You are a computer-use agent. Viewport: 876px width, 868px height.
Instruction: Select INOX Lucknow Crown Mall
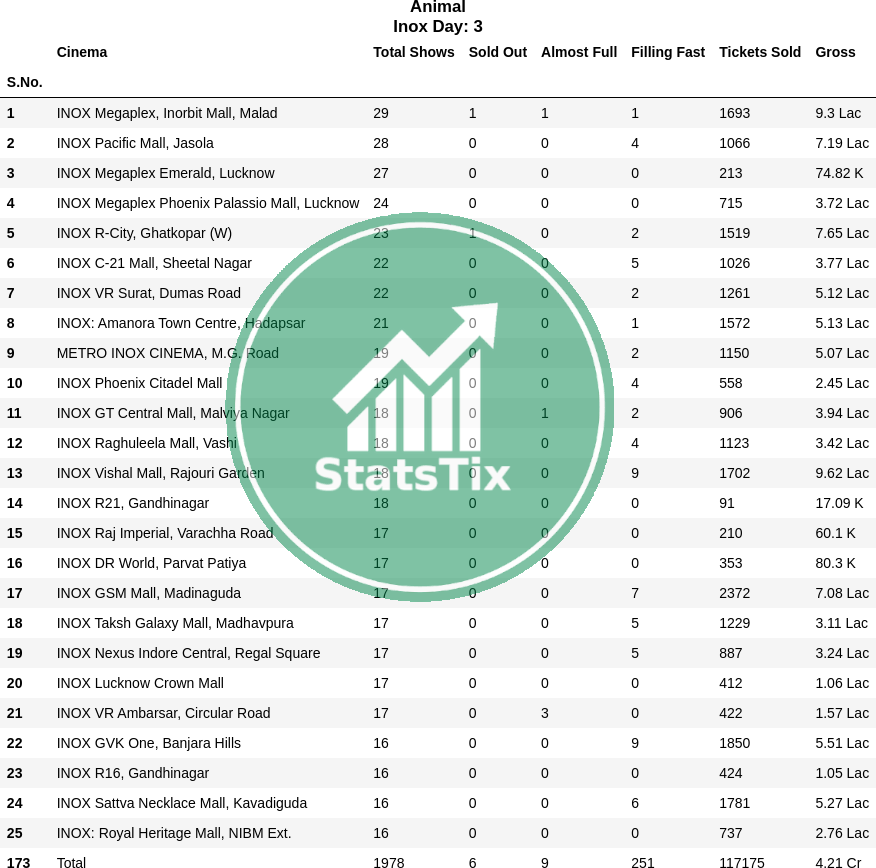coord(140,683)
